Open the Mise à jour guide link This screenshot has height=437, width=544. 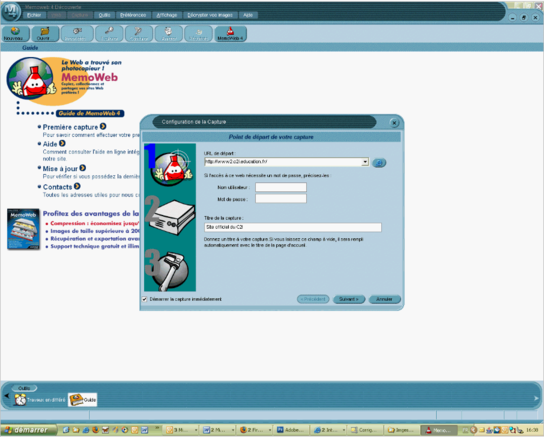tap(60, 169)
